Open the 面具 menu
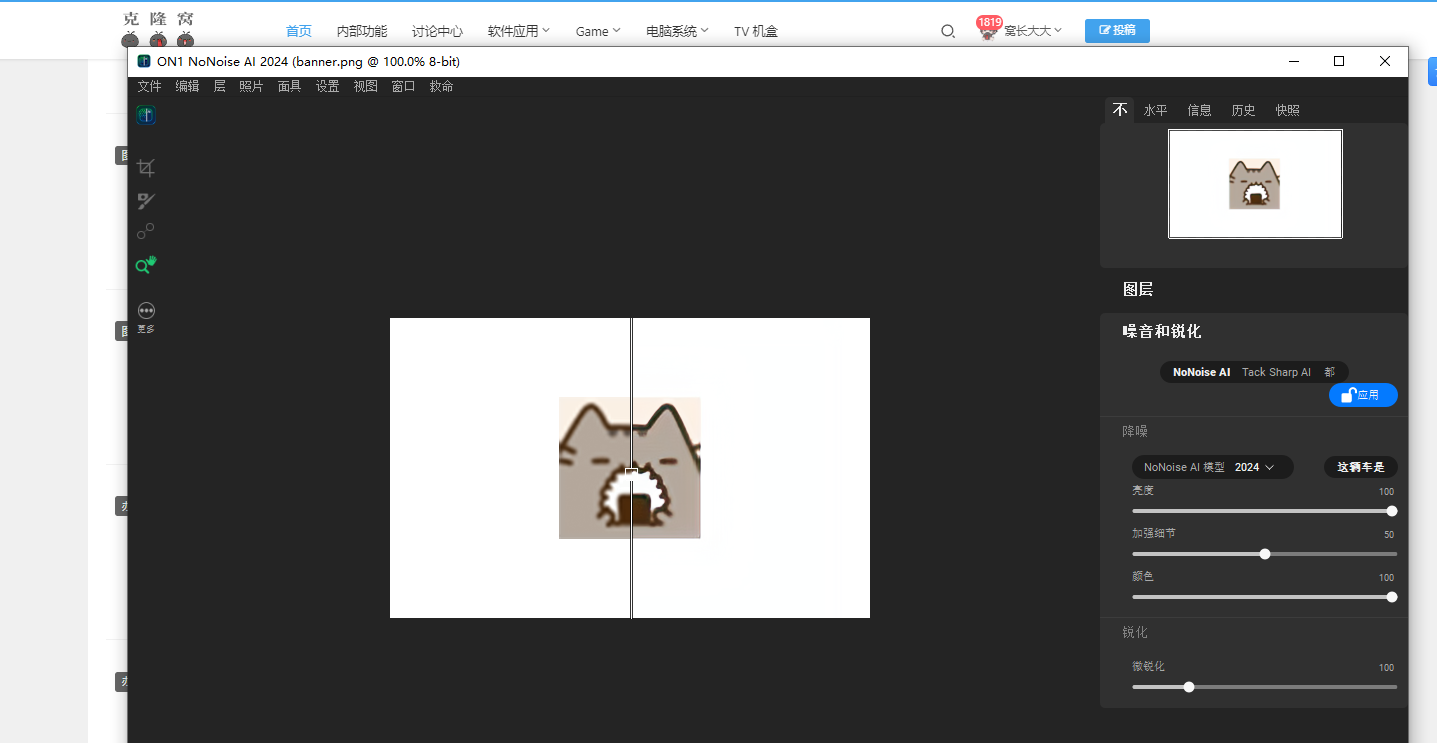This screenshot has height=743, width=1437. pyautogui.click(x=289, y=87)
